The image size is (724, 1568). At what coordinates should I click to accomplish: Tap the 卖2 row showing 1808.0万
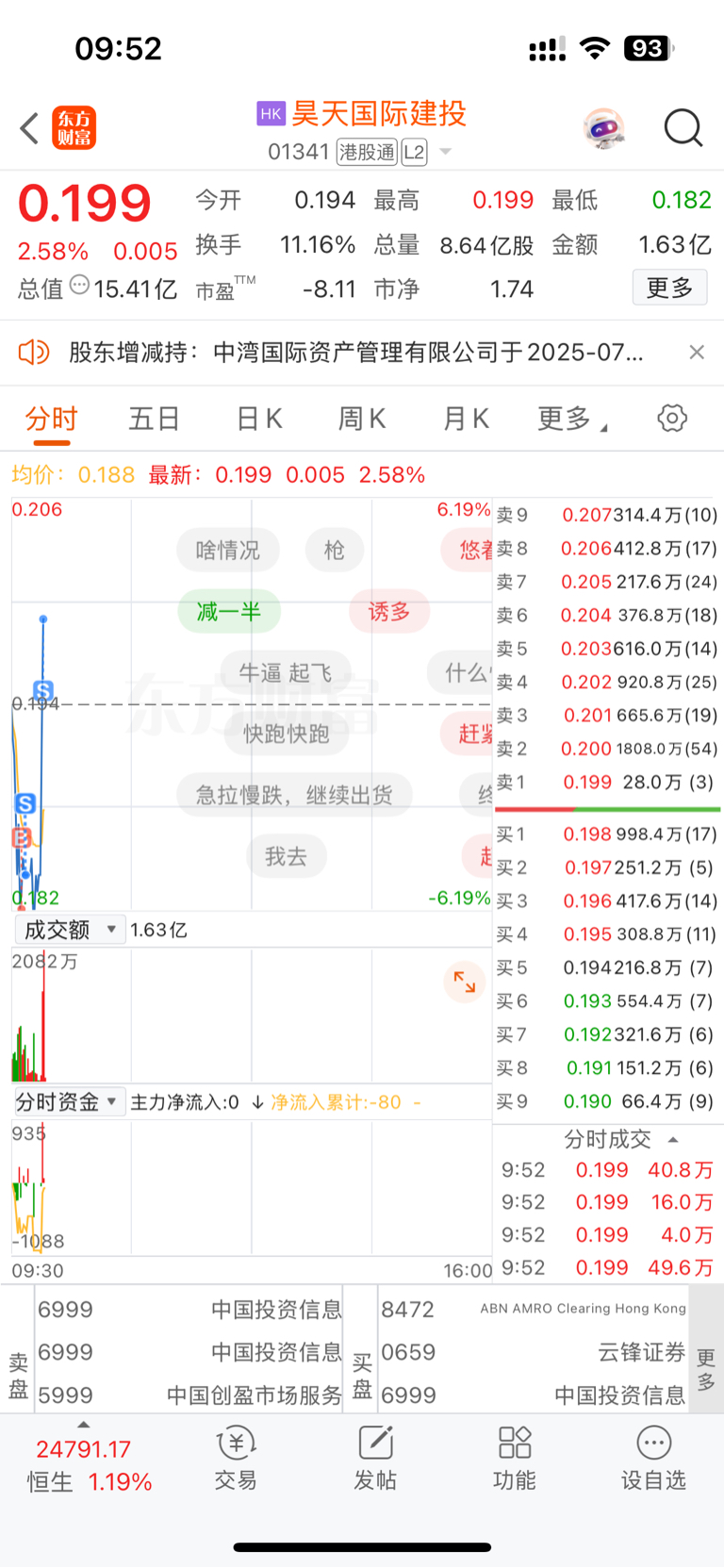coord(608,749)
